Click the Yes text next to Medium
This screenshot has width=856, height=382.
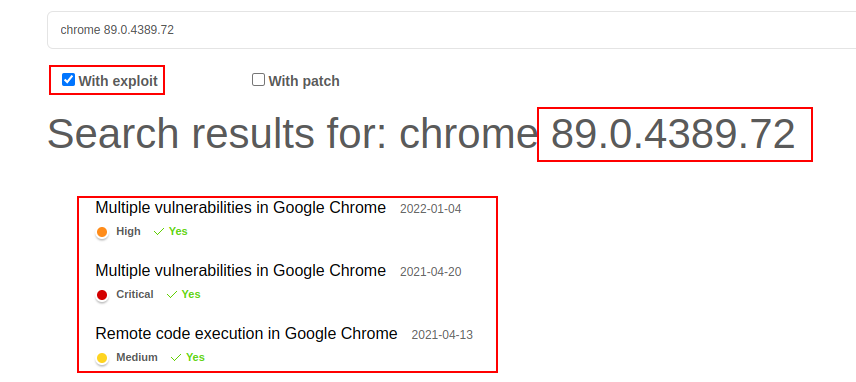(195, 357)
